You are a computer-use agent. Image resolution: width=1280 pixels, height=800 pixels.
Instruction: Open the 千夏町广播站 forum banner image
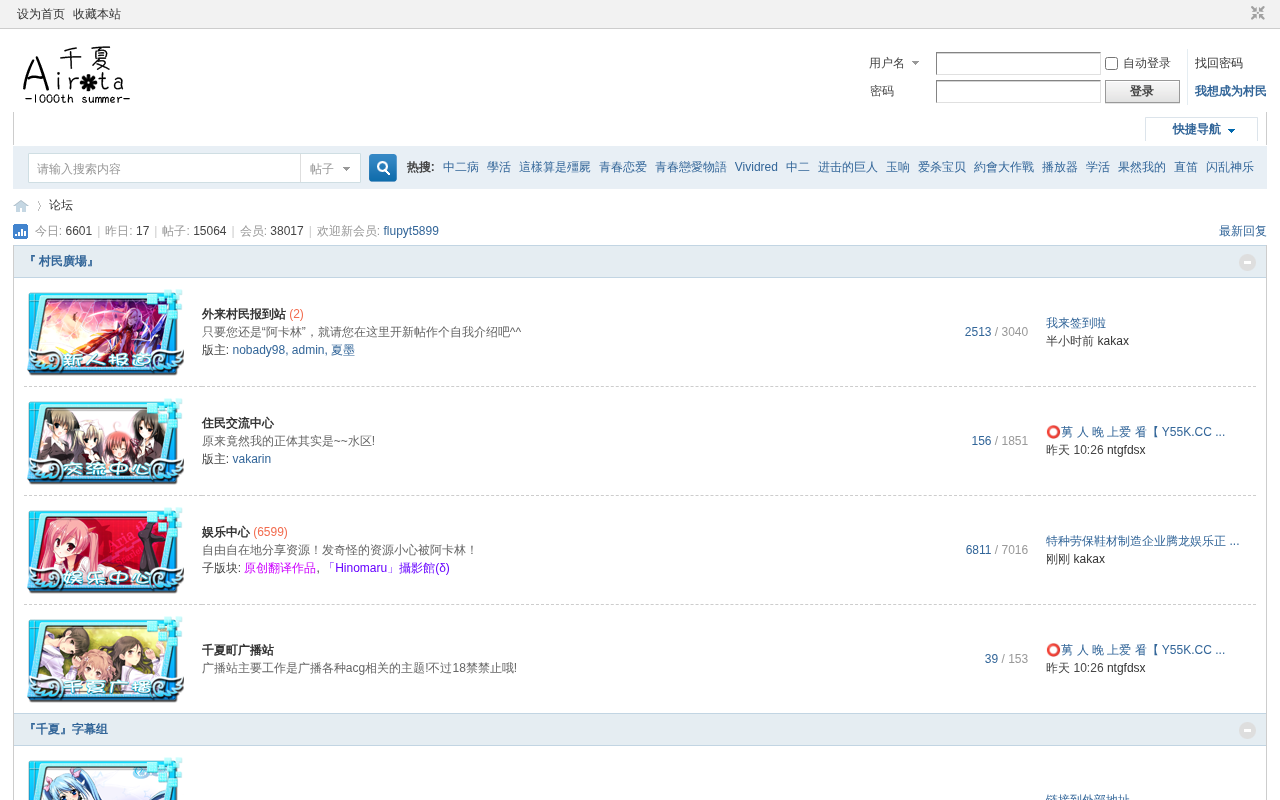(105, 660)
